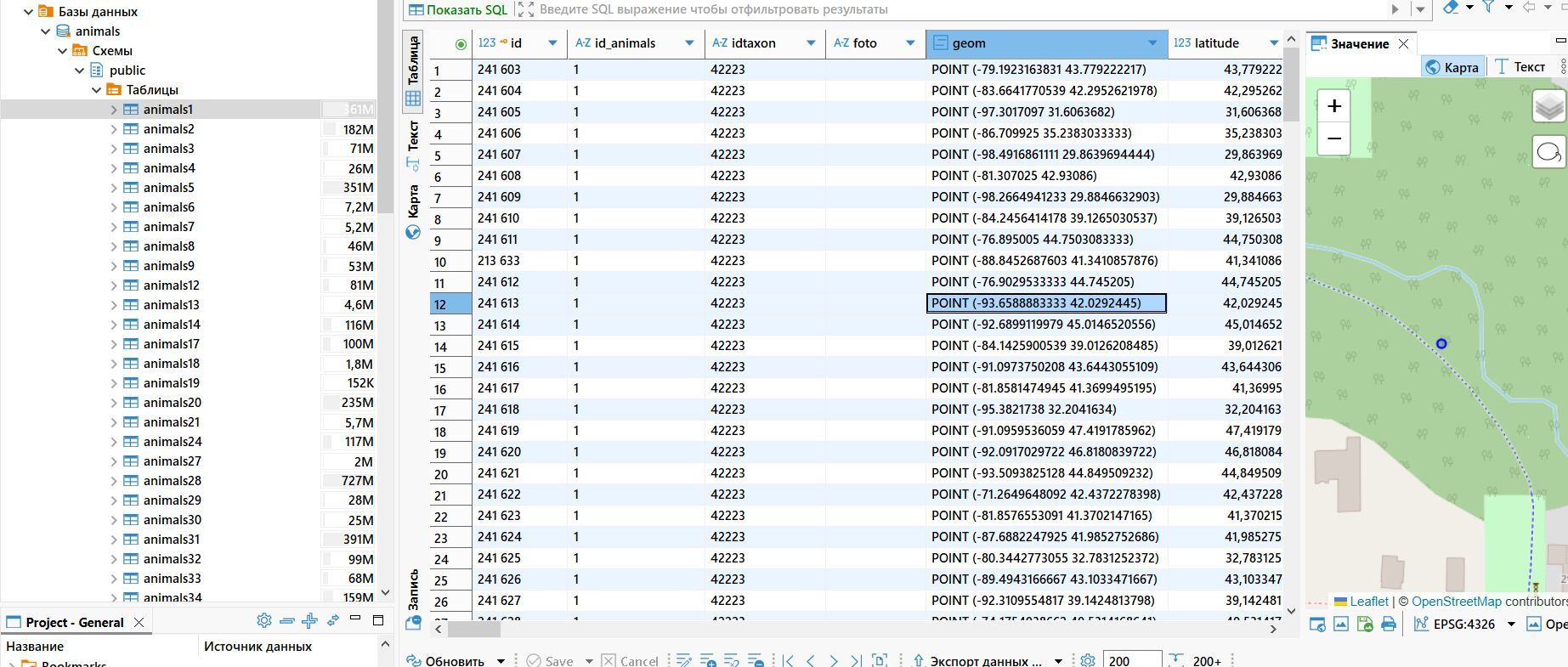Select the Project - General tab
This screenshot has height=667, width=1568.
pos(74,622)
